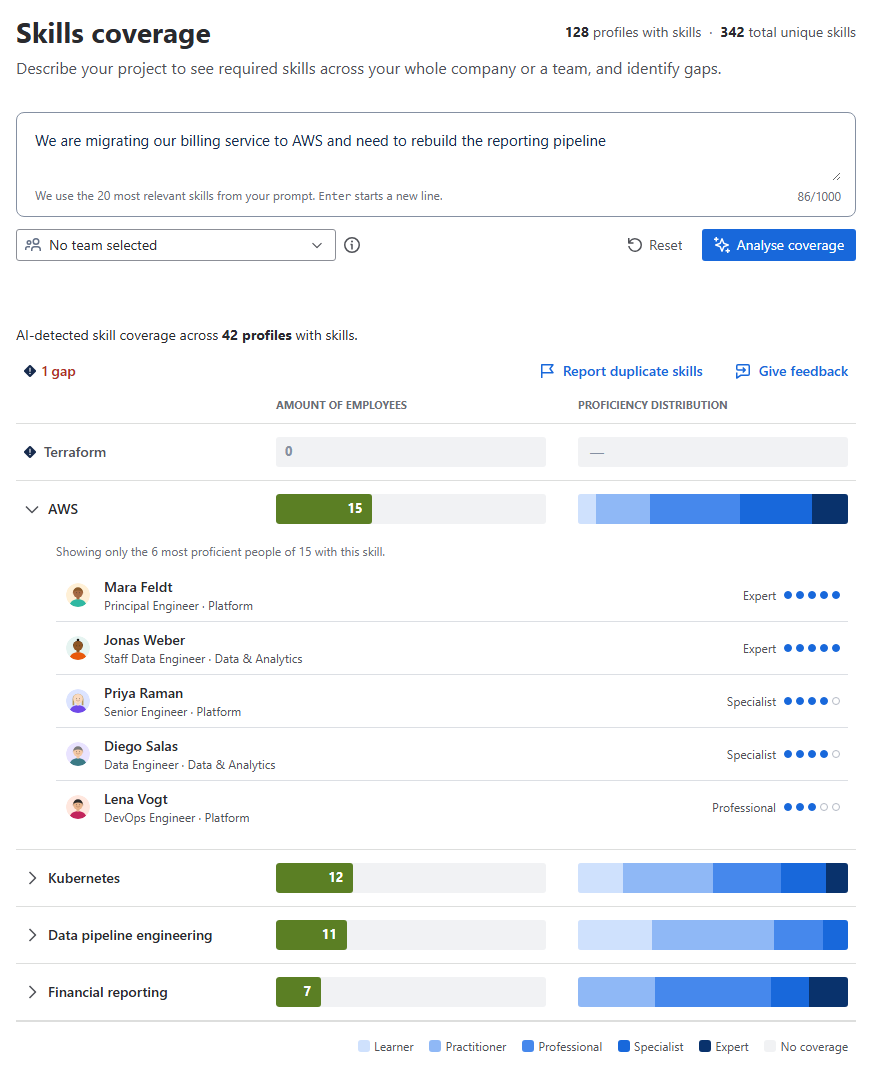The image size is (872, 1086).
Task: Open Mara Feldt's avatar
Action: (x=78, y=596)
